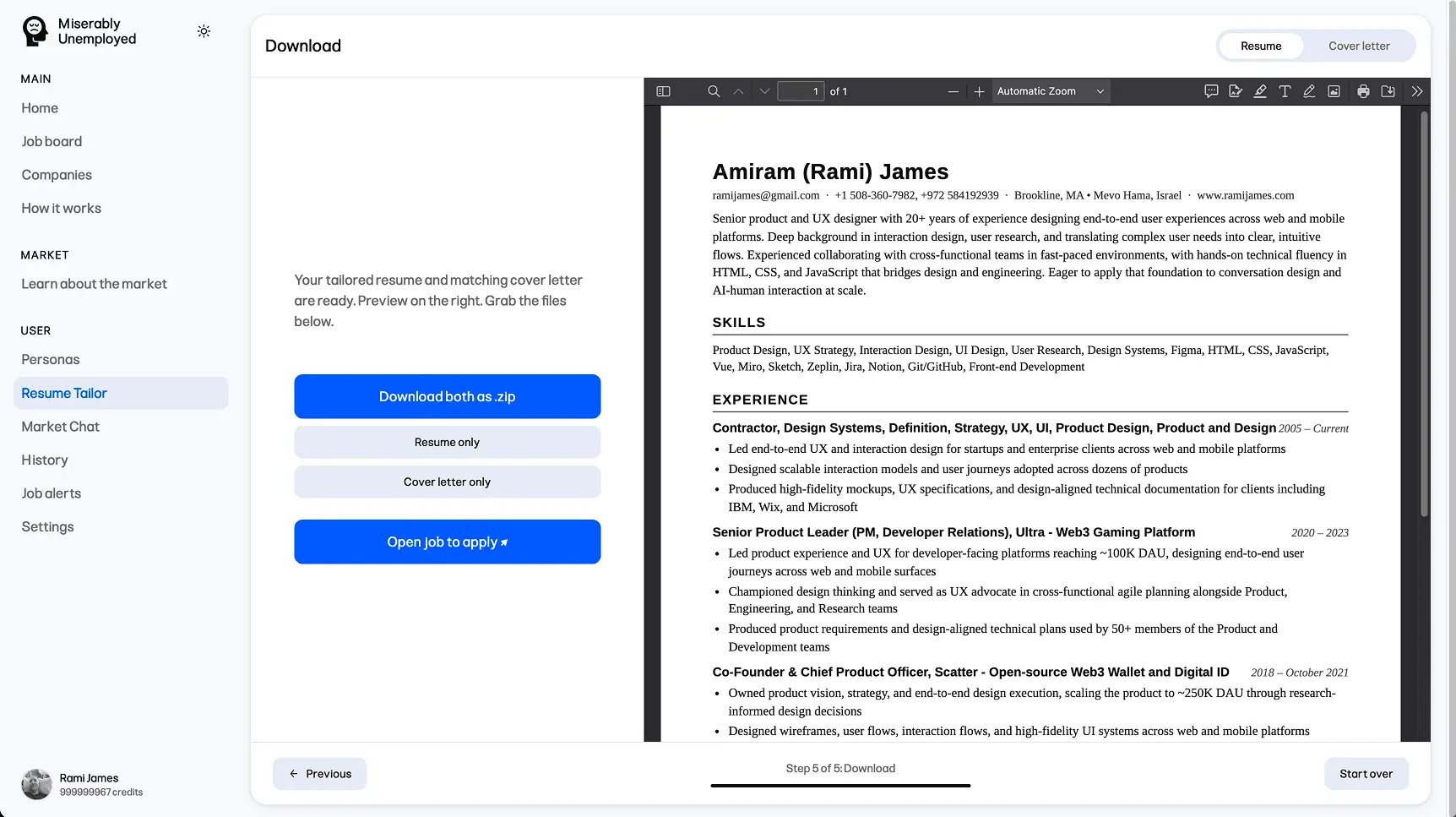Click the Start over button

pos(1366,774)
